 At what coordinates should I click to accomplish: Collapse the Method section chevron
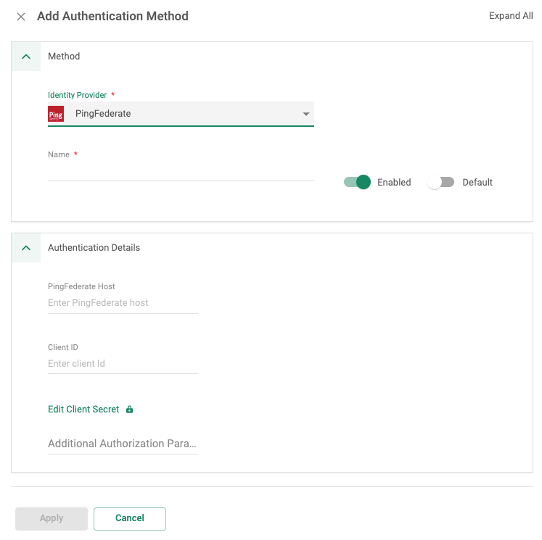26,56
